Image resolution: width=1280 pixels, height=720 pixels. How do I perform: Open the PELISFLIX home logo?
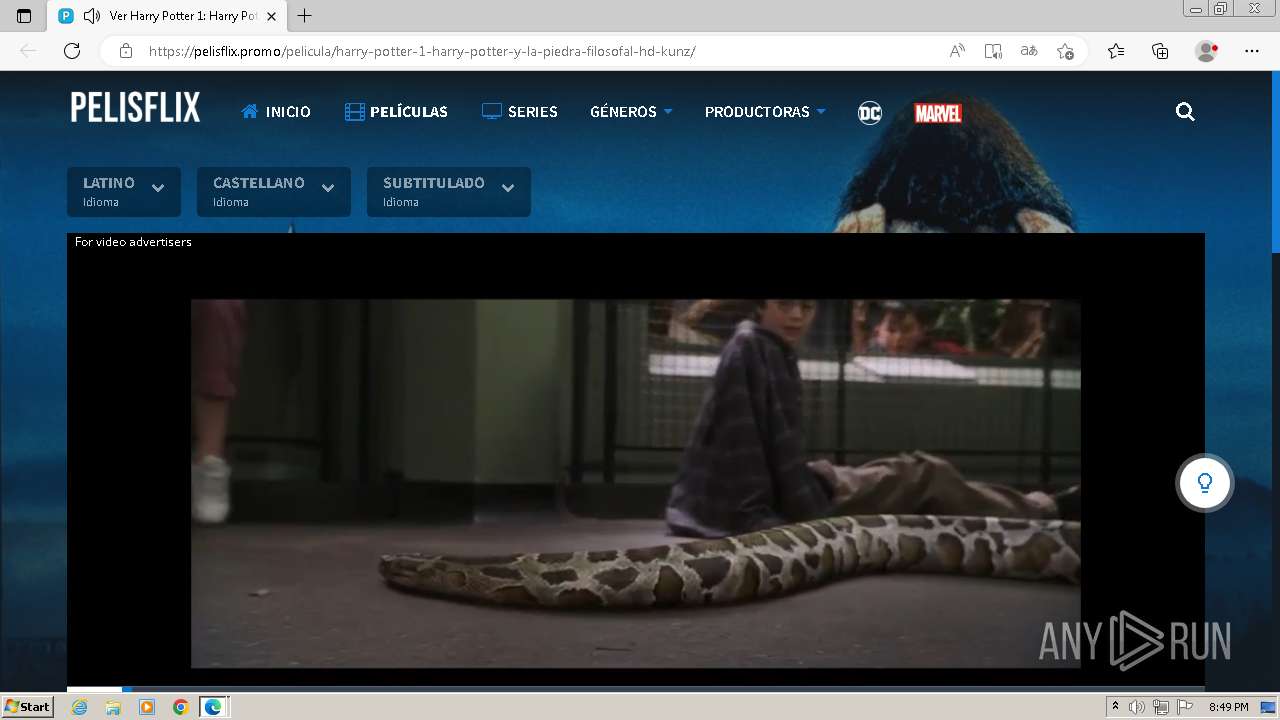tap(135, 107)
